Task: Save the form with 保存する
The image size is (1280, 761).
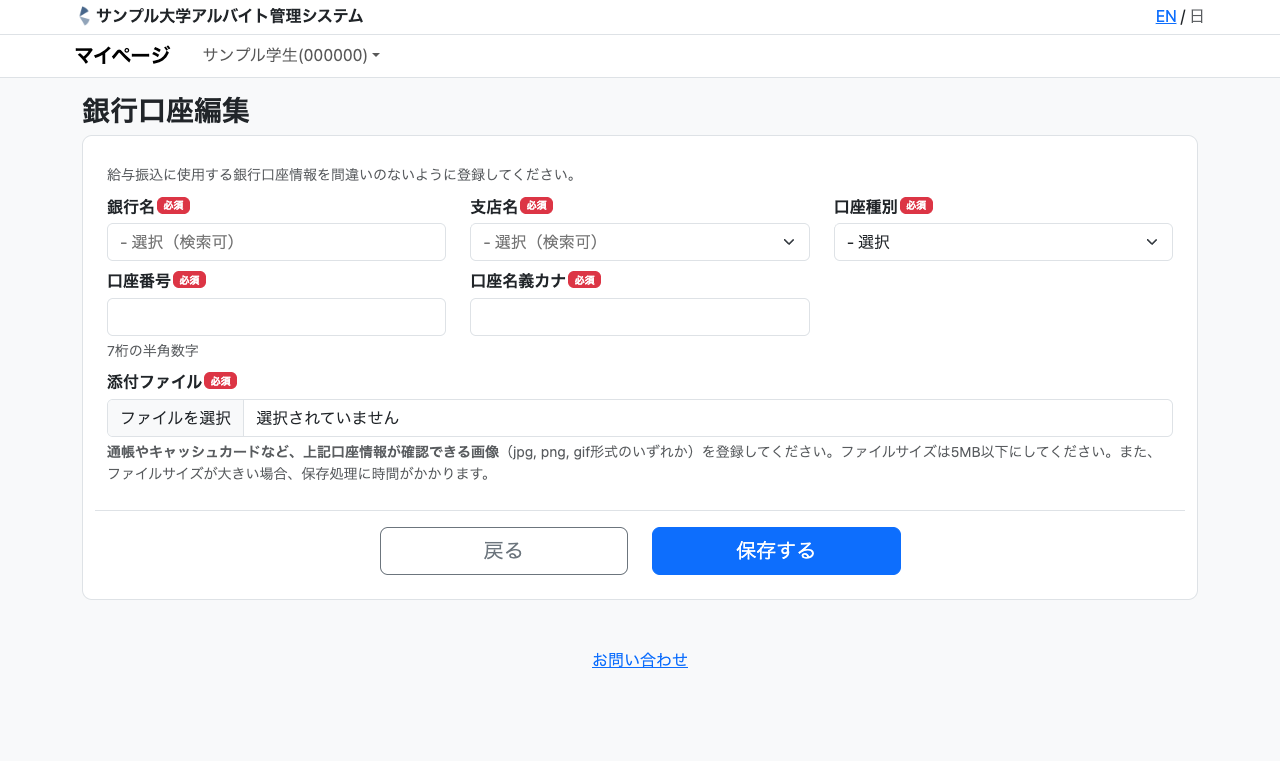Action: point(776,551)
